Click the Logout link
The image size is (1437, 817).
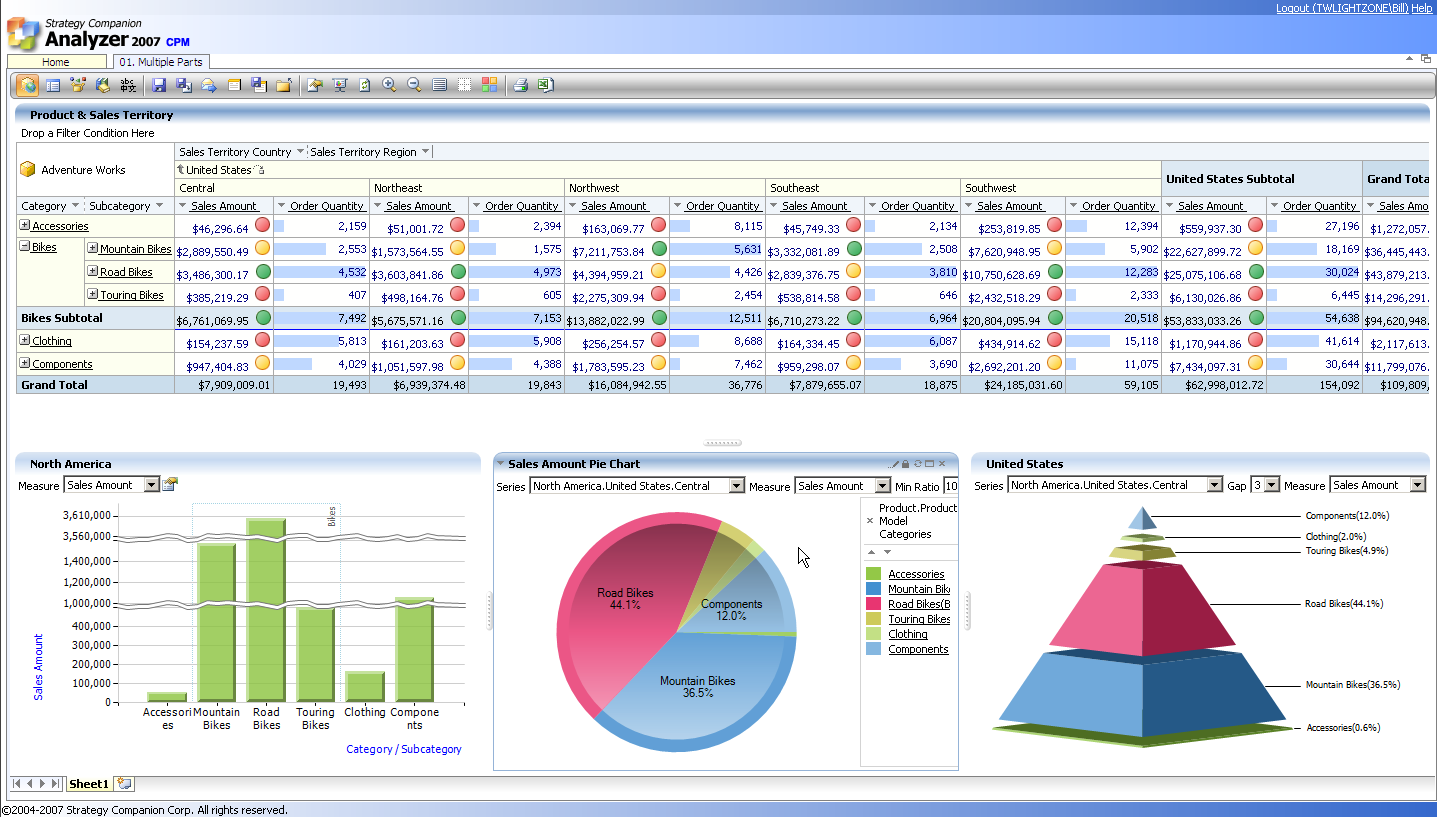(x=1293, y=8)
